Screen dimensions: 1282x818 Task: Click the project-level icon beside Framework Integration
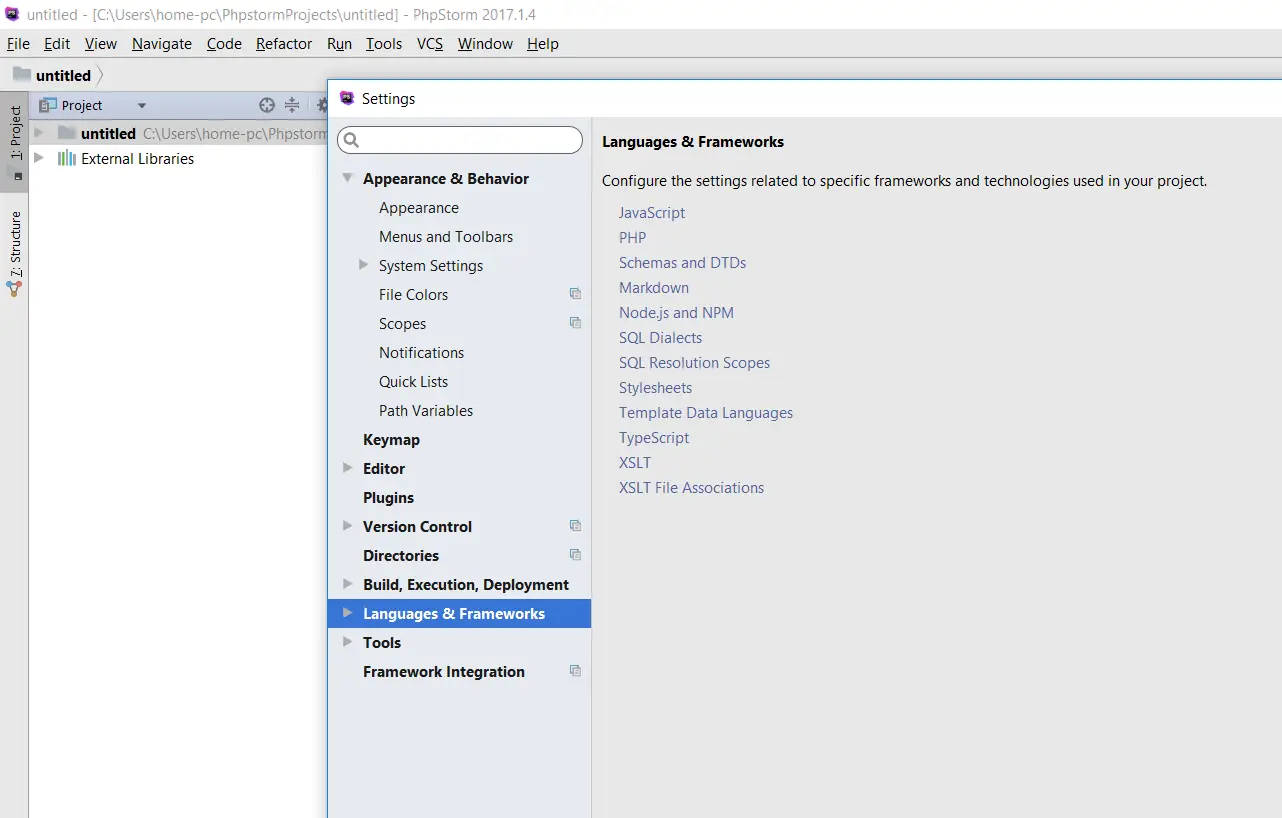tap(575, 671)
